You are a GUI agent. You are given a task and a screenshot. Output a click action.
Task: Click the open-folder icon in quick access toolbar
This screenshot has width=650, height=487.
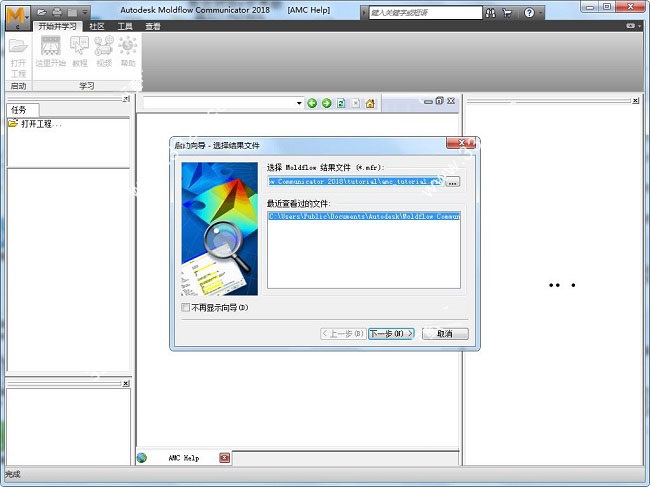click(x=41, y=12)
